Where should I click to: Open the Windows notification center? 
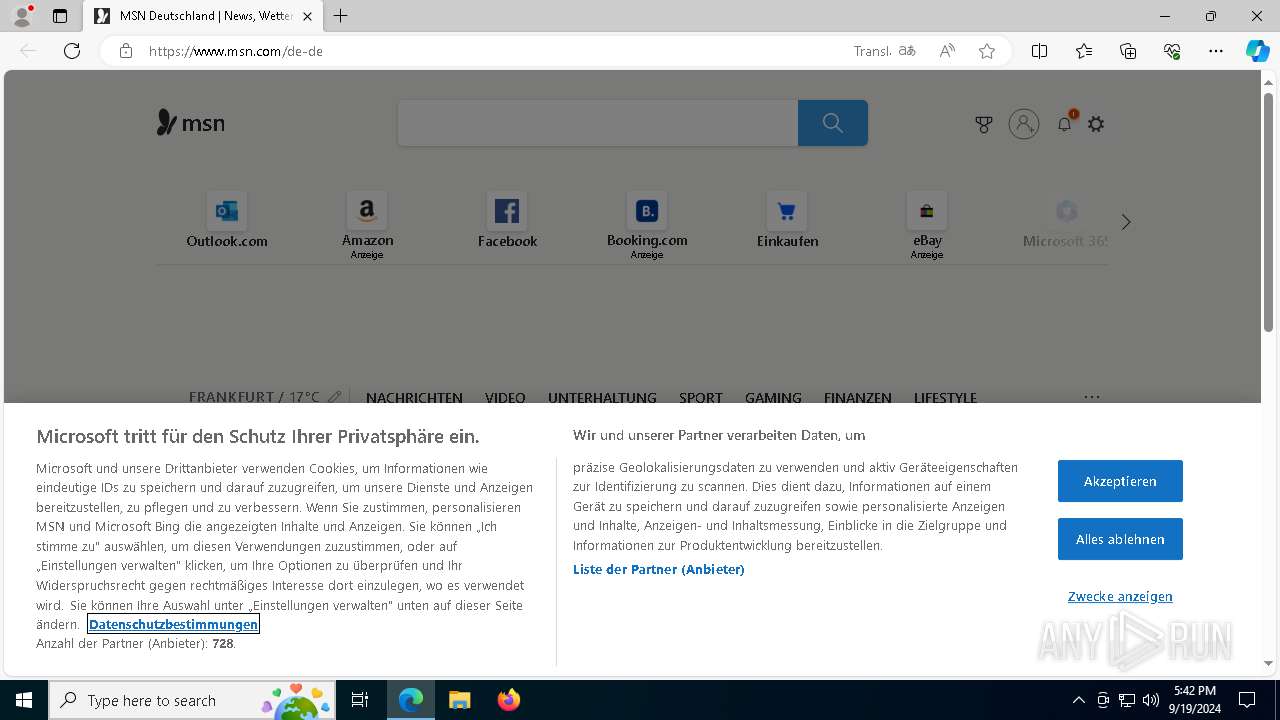pyautogui.click(x=1247, y=700)
